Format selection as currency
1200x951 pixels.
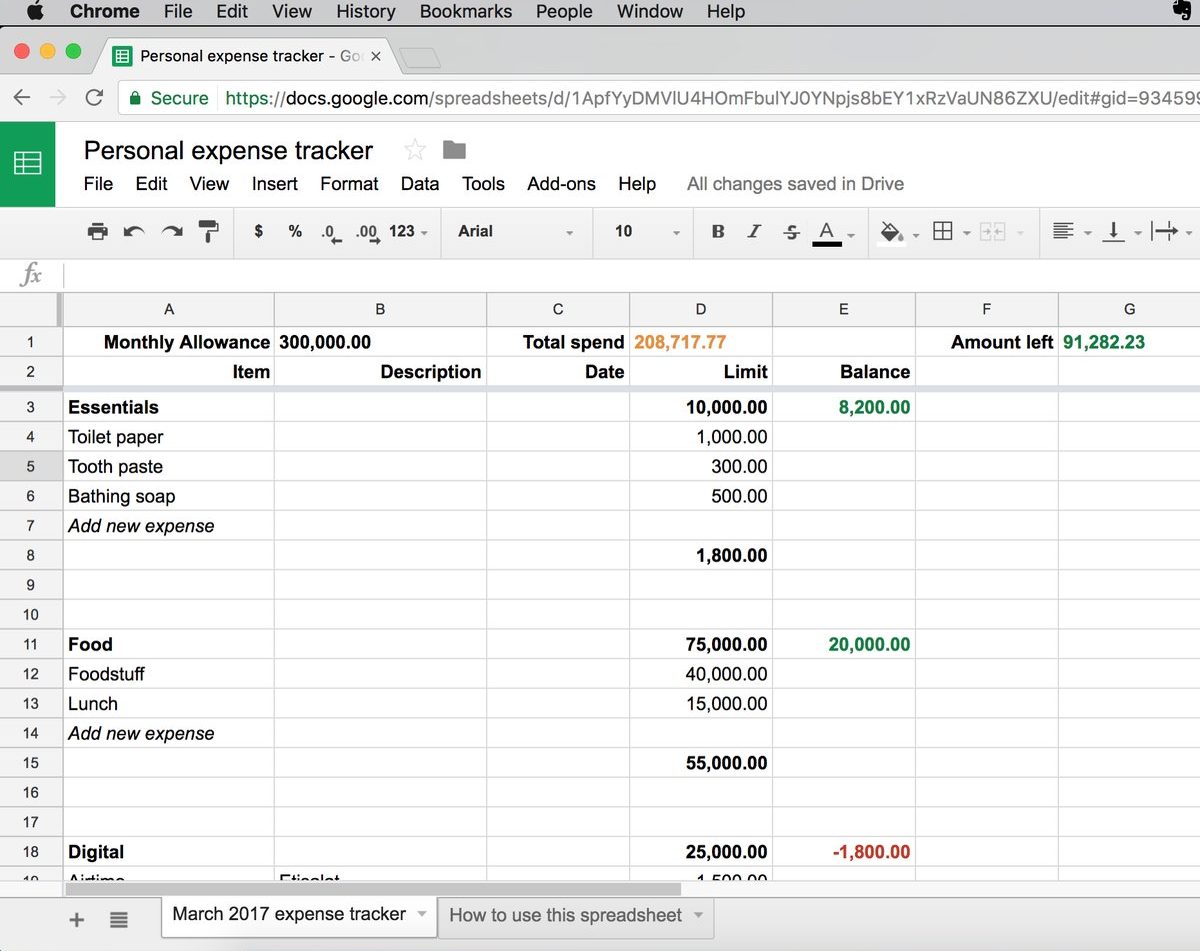[x=259, y=231]
